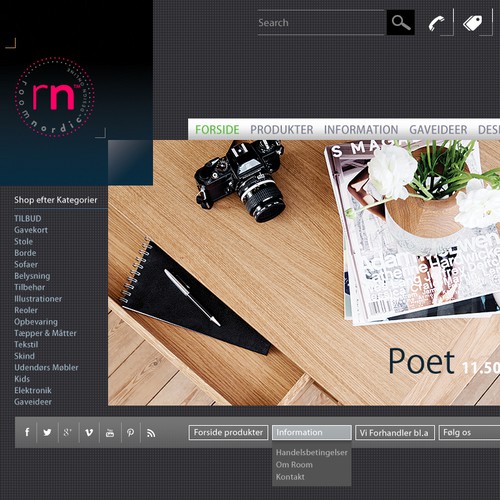Screen dimensions: 500x500
Task: Open the TILBUD category
Action: 28,219
